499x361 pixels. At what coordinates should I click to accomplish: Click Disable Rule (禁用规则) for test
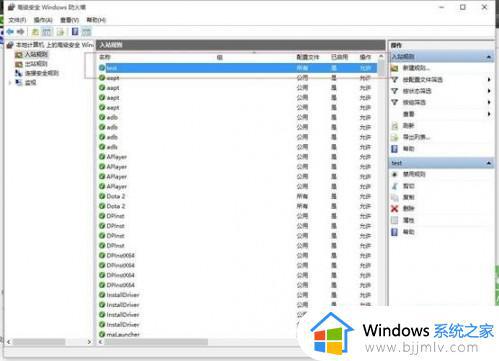click(414, 174)
